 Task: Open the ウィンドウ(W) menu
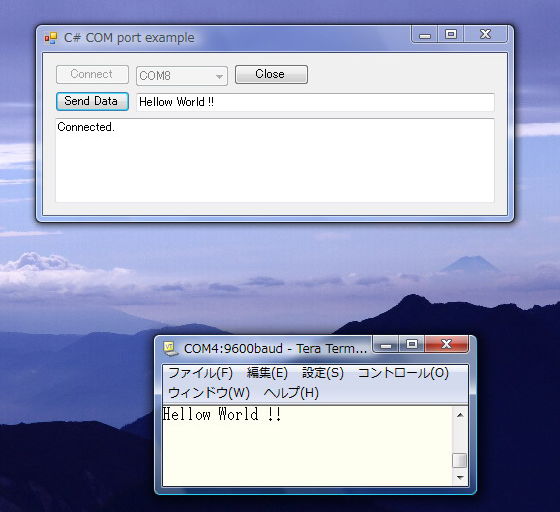[209, 393]
